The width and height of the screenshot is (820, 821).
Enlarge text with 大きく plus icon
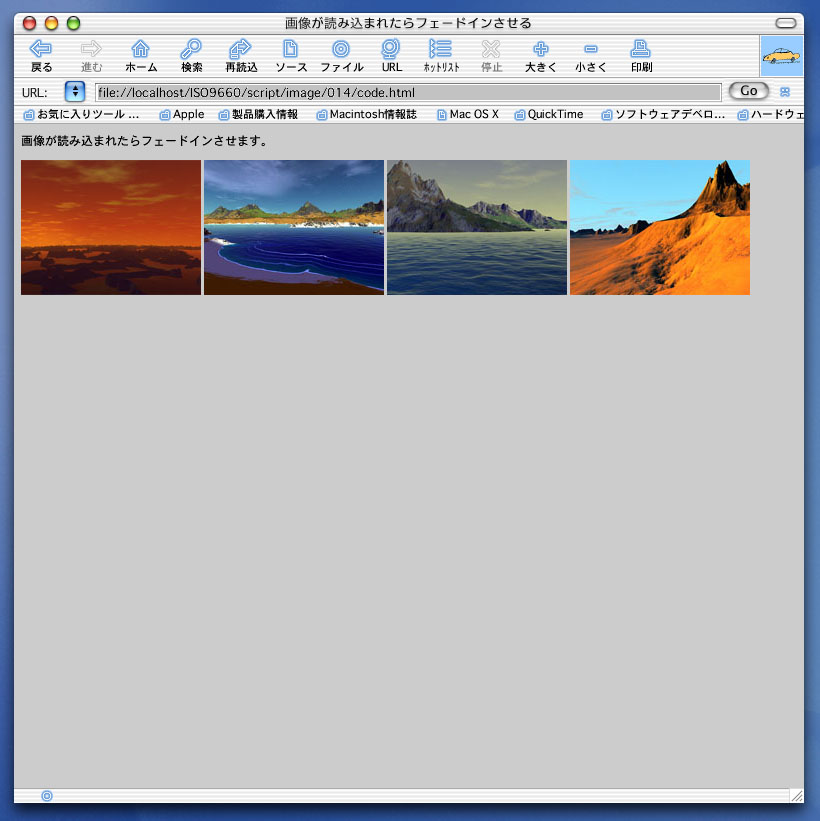[540, 55]
